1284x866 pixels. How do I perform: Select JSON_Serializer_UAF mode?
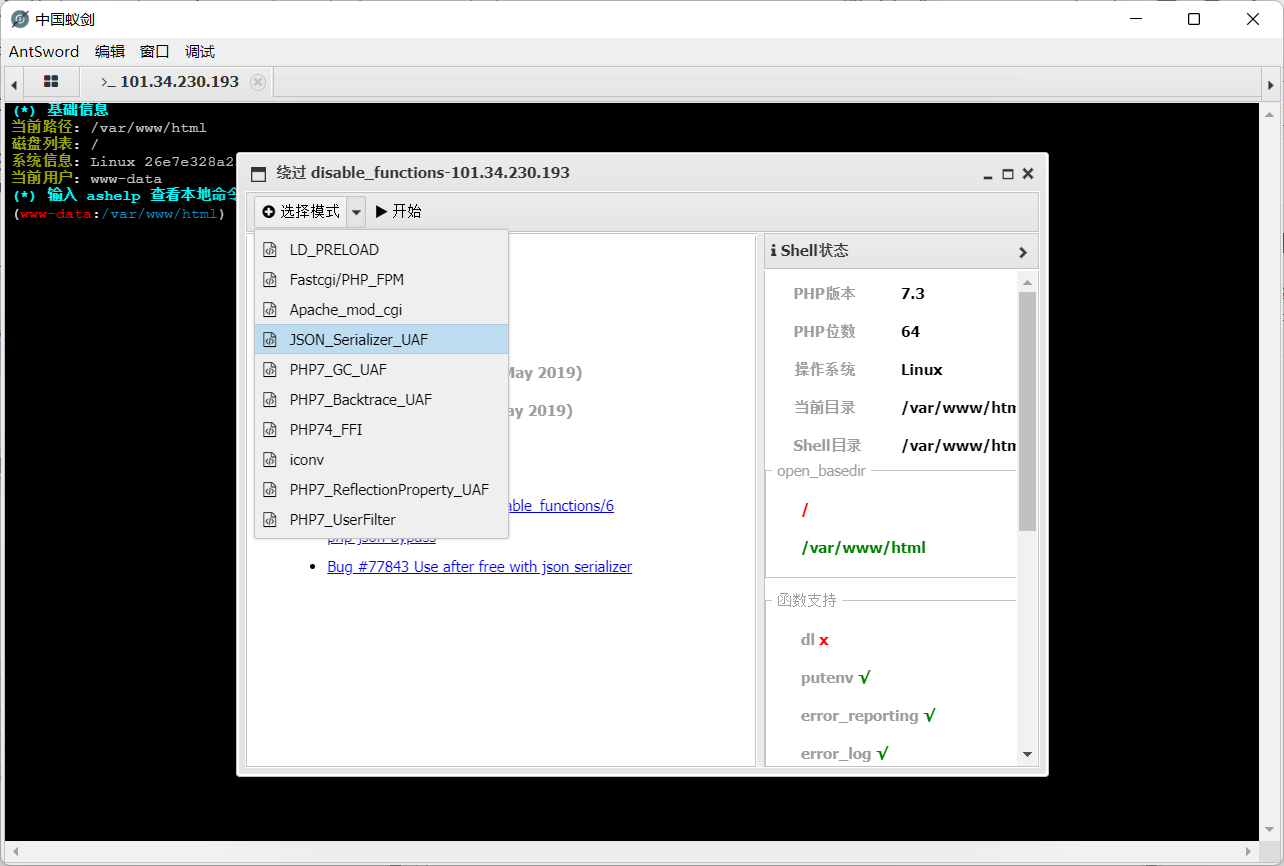(381, 340)
